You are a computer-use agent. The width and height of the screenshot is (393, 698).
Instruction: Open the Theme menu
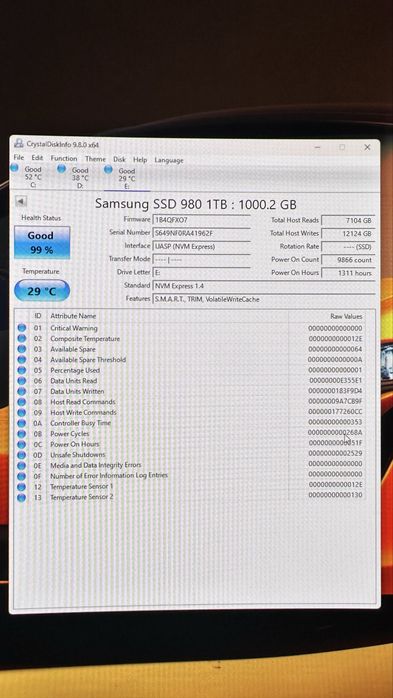(95, 159)
